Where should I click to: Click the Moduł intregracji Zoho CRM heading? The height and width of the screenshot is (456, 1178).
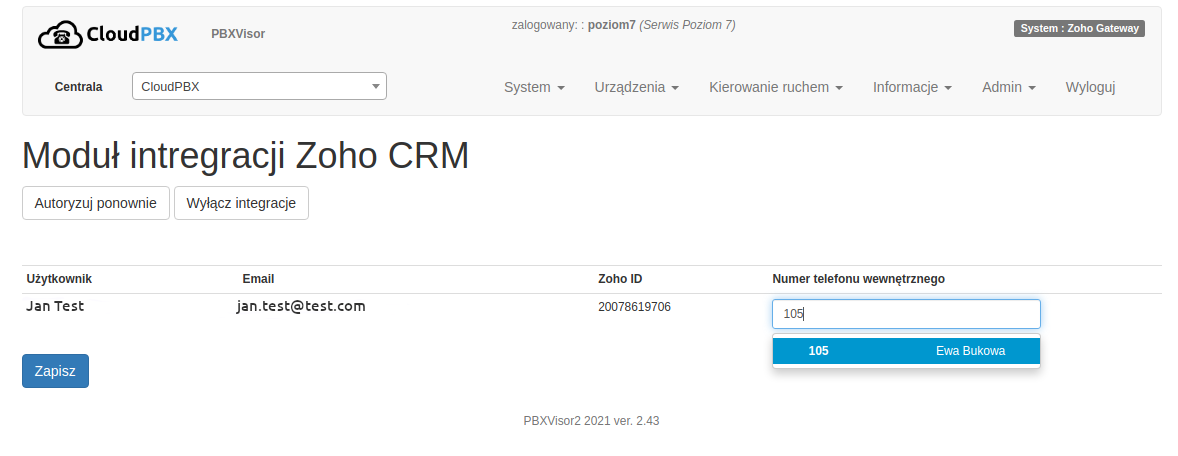pos(246,156)
